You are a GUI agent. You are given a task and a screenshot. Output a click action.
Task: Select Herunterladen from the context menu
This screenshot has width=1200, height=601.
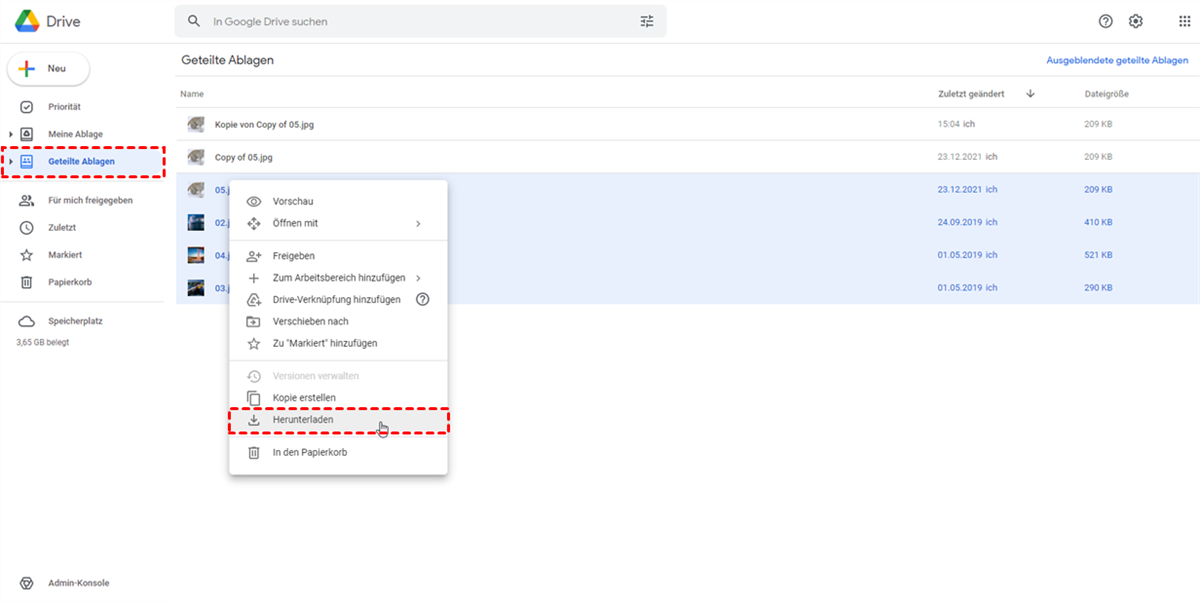(x=303, y=420)
